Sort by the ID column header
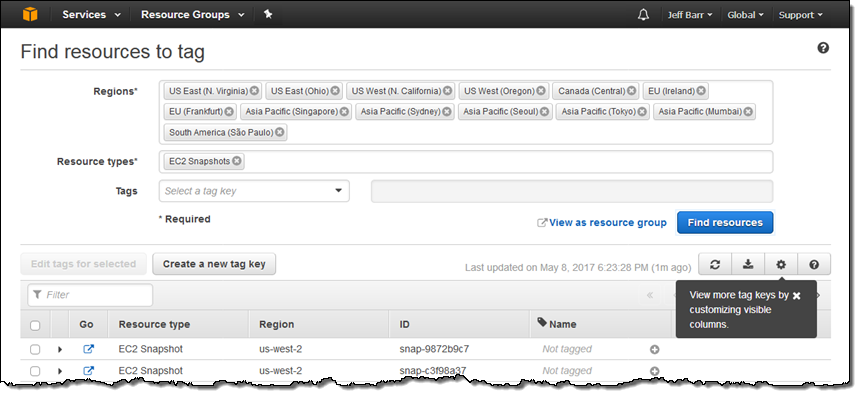This screenshot has height=396, width=860. (404, 324)
